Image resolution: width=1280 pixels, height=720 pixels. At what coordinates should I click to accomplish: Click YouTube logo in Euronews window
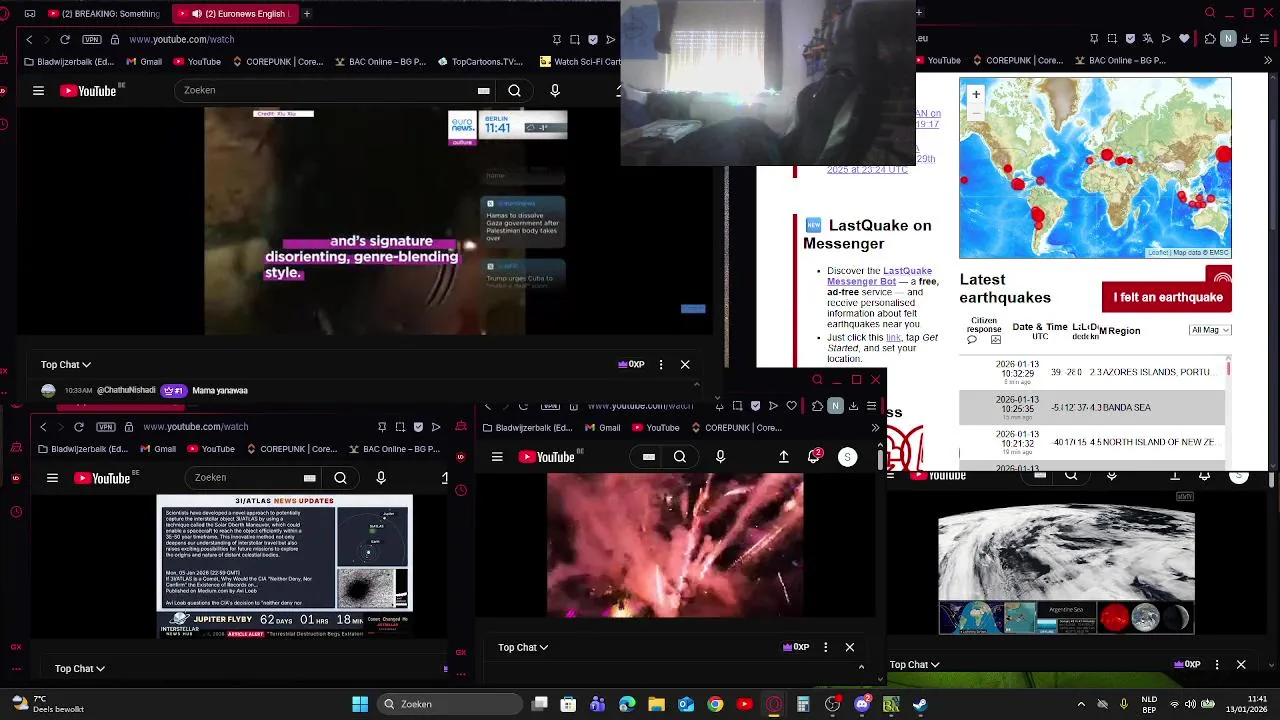click(91, 90)
